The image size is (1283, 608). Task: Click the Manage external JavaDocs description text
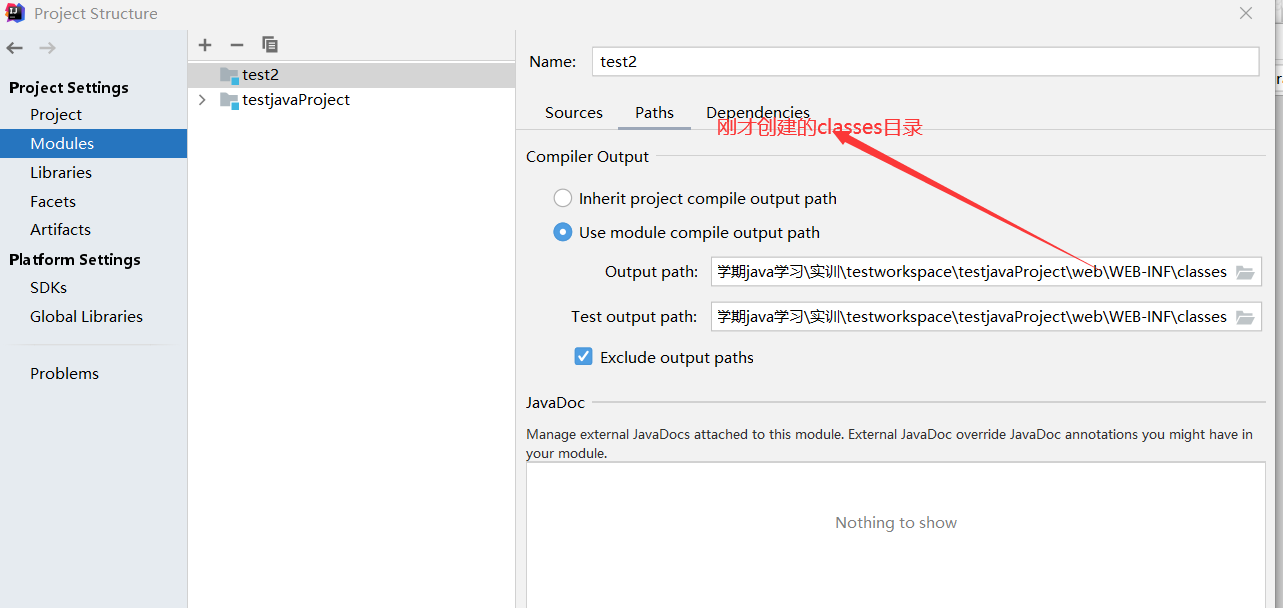click(x=889, y=444)
